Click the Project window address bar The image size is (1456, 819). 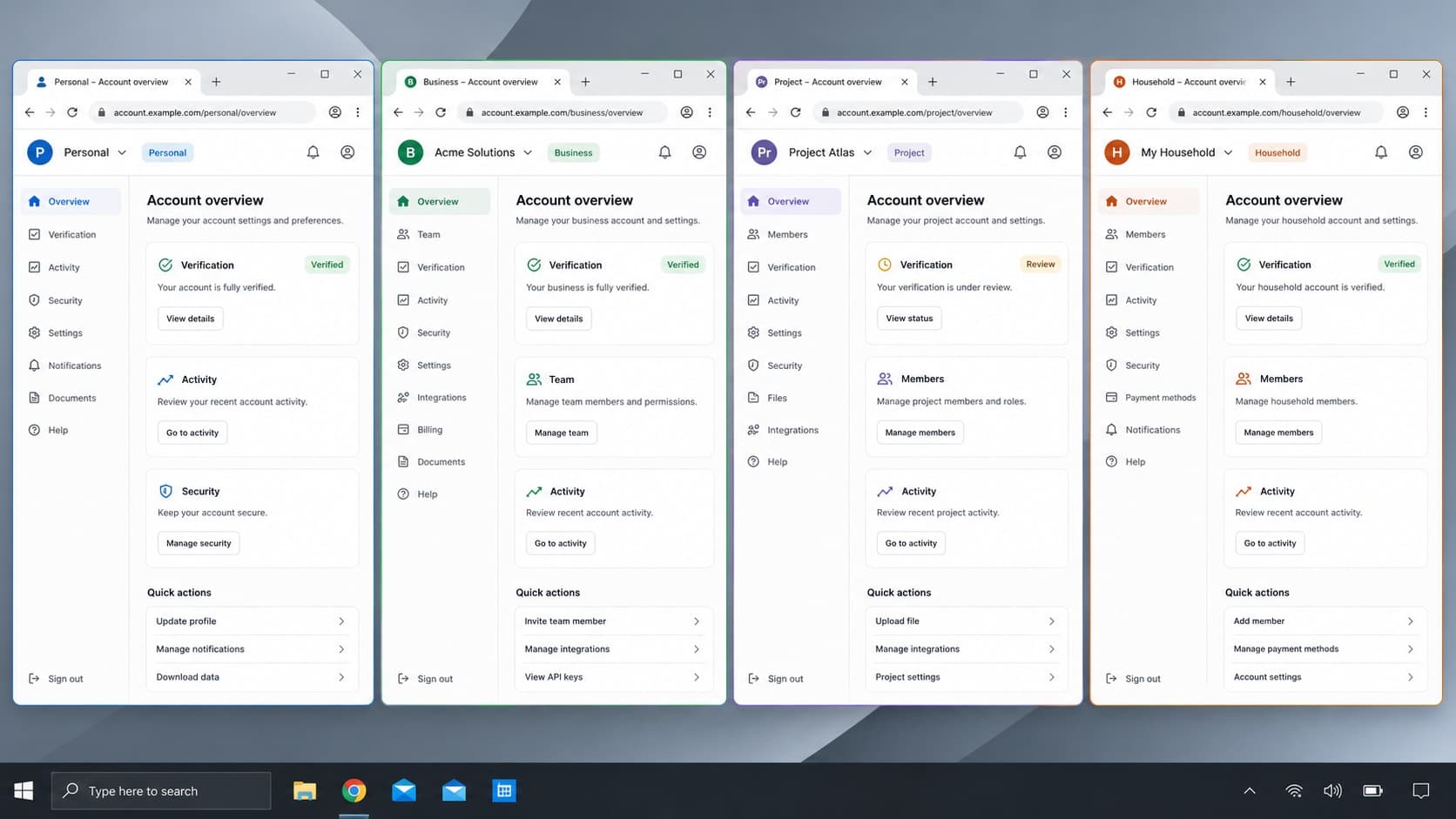[x=918, y=112]
